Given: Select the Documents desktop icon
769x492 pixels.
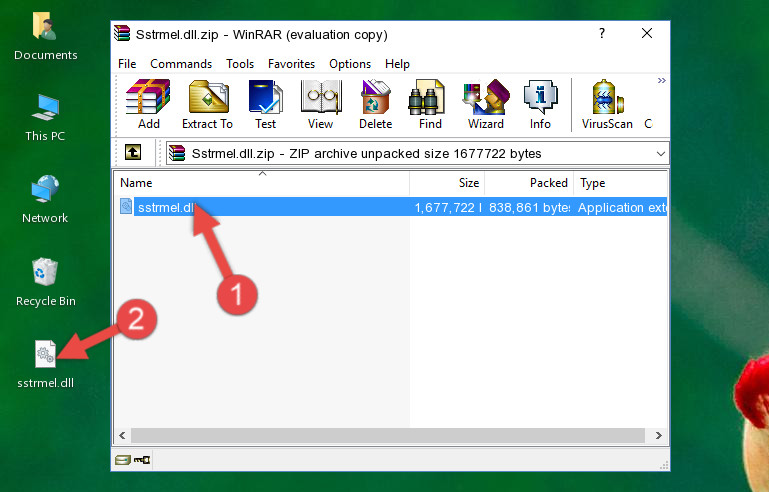Looking at the screenshot, I should point(46,36).
